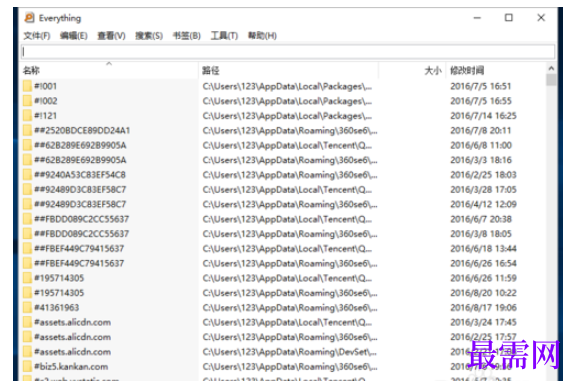
Task: Click the Everything app icon in title bar
Action: 30,17
